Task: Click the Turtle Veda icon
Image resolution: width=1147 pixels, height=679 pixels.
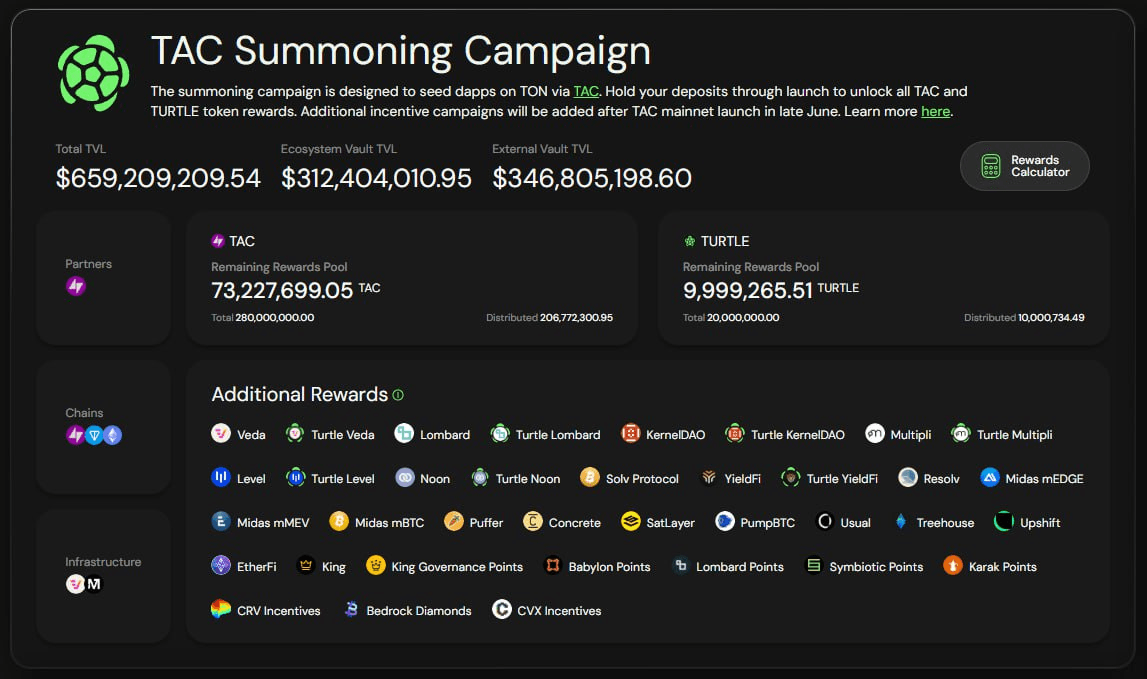Action: coord(295,434)
